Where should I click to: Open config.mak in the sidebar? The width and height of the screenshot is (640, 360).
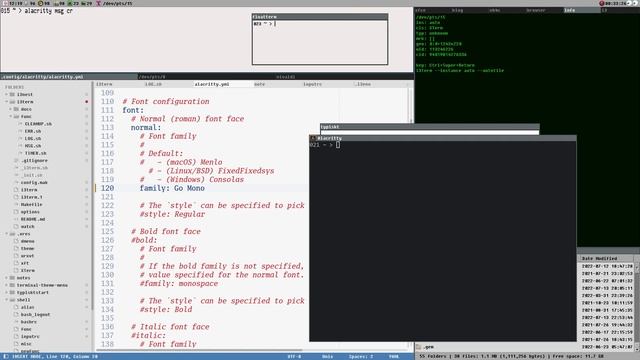[x=34, y=182]
